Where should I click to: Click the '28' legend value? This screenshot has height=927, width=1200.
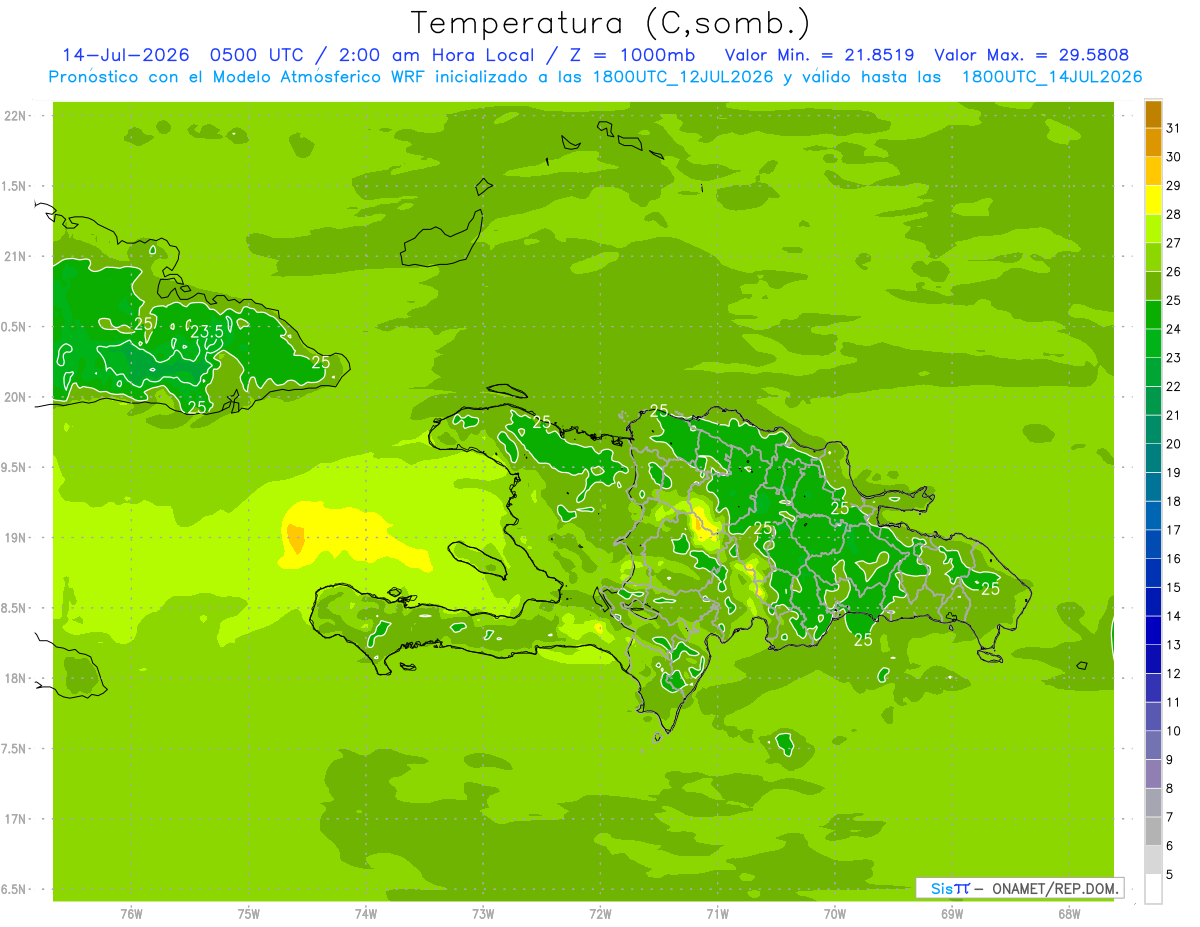coord(1174,214)
